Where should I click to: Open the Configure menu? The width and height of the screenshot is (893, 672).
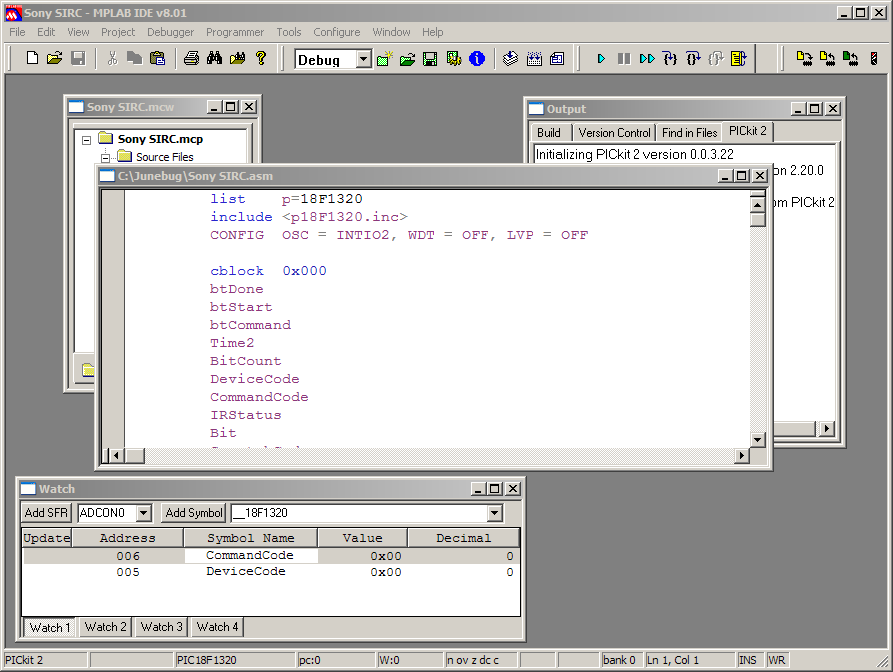pyautogui.click(x=337, y=32)
